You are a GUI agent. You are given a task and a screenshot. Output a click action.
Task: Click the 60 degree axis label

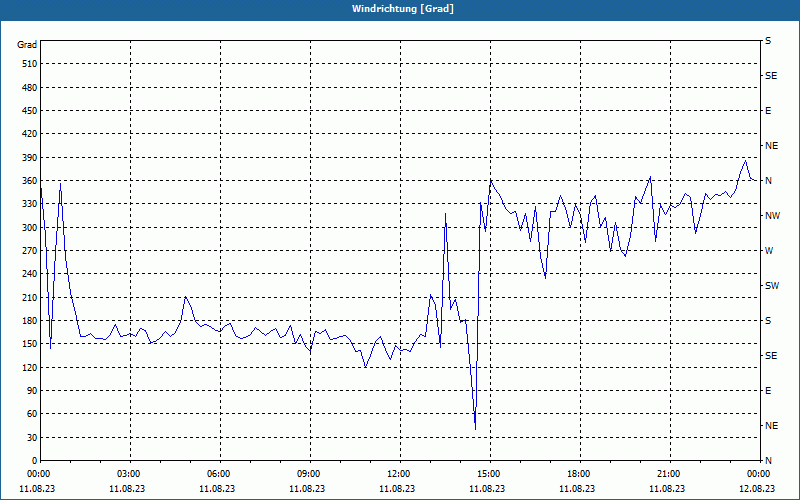pos(32,414)
